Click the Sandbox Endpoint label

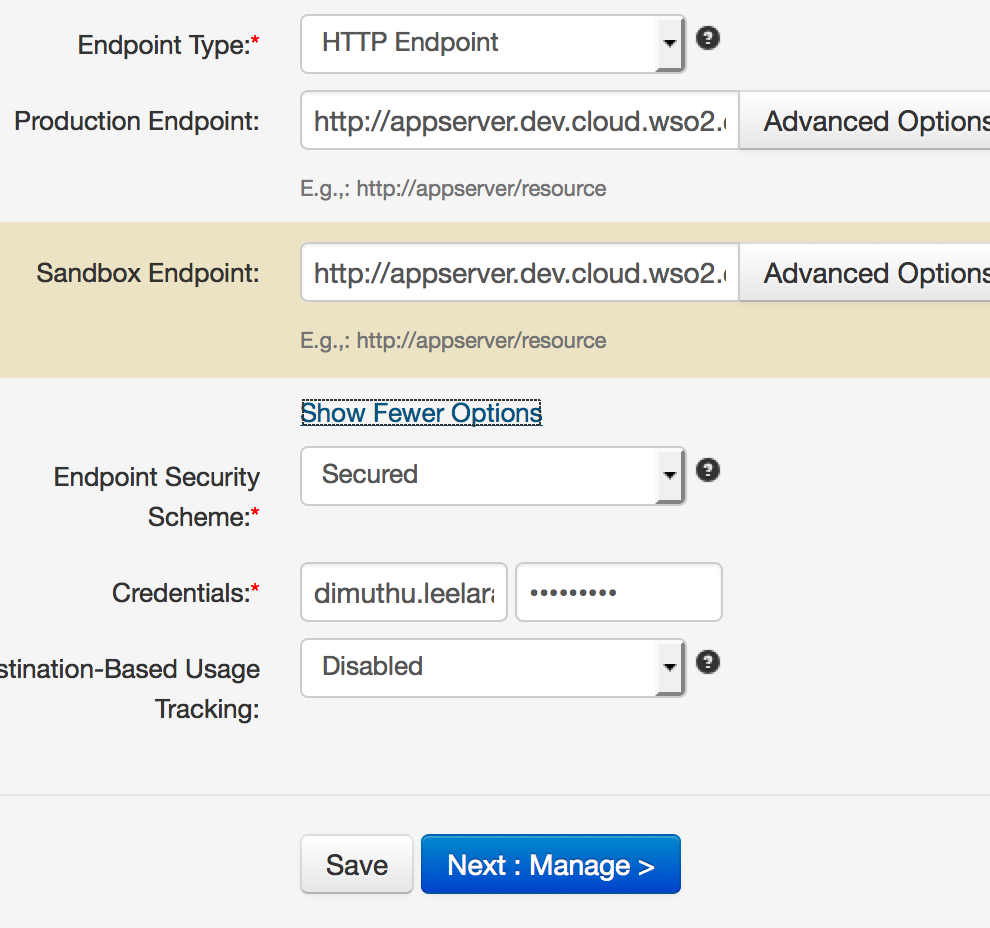pyautogui.click(x=148, y=274)
